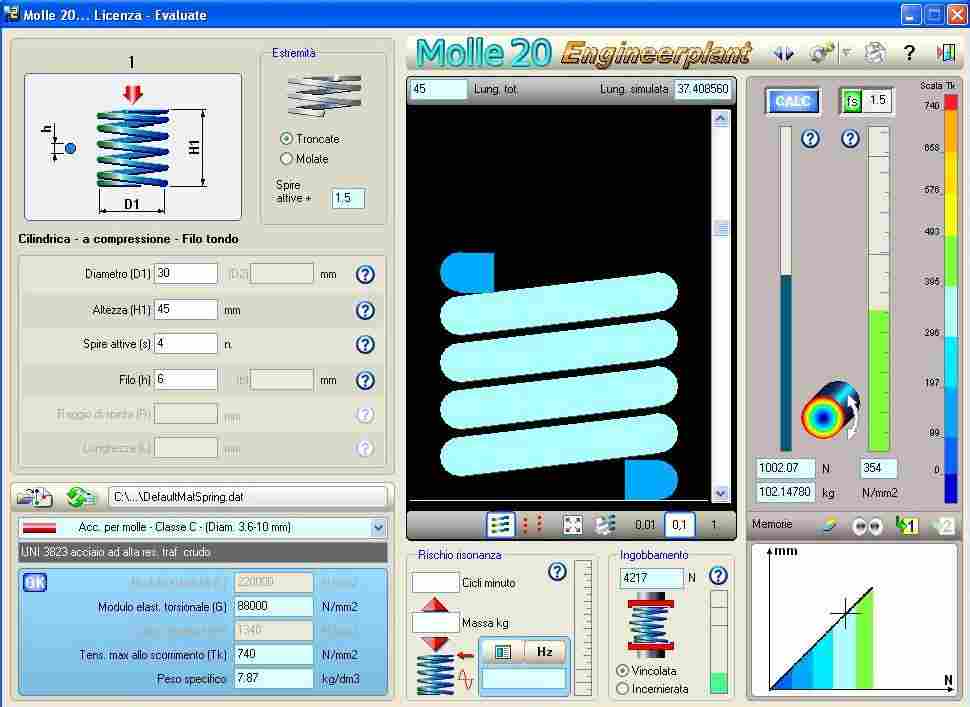
Task: Click the Spire attive (s) input field
Action: (x=186, y=344)
